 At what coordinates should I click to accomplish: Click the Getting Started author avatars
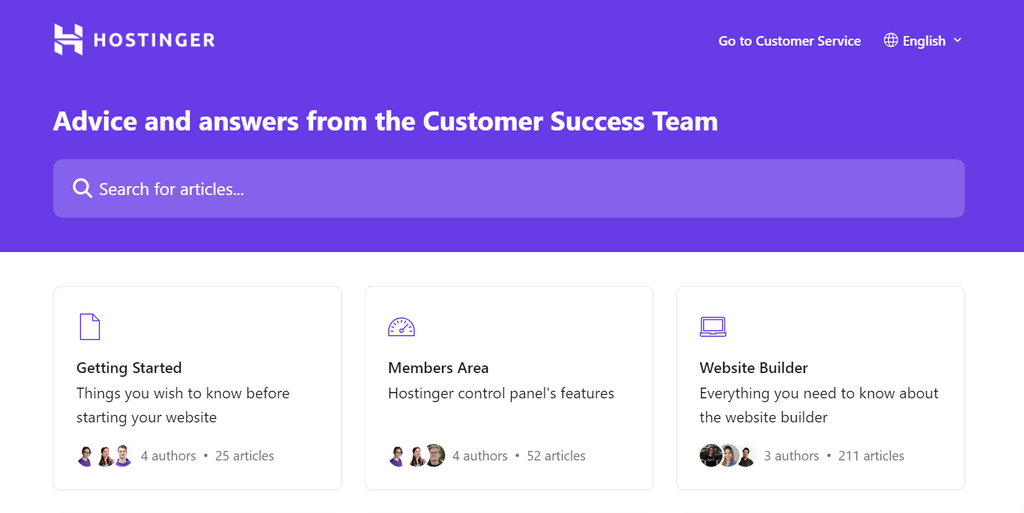click(104, 456)
